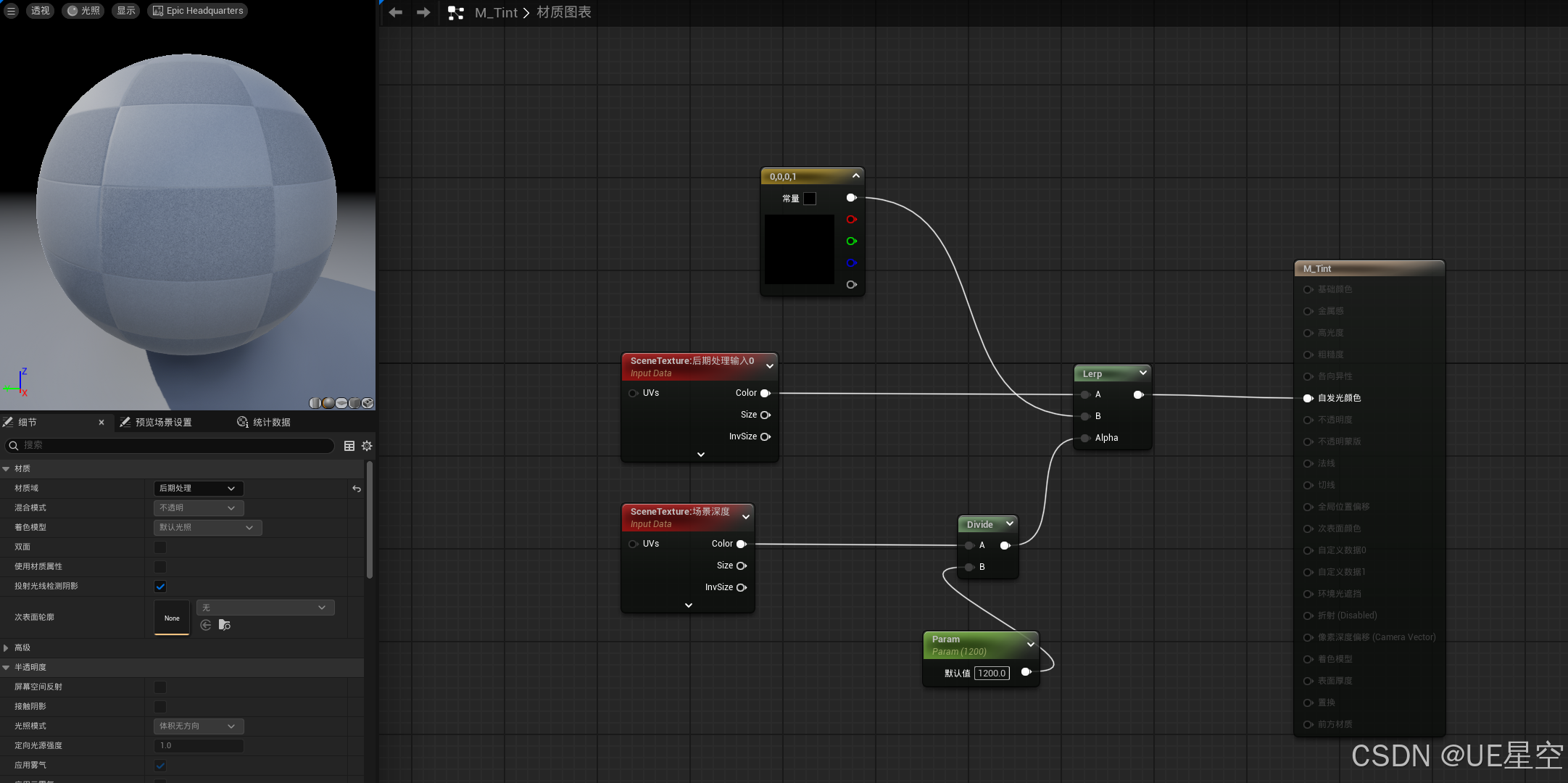
Task: Expand more pins on 后期处理输入0 node
Action: tap(701, 455)
